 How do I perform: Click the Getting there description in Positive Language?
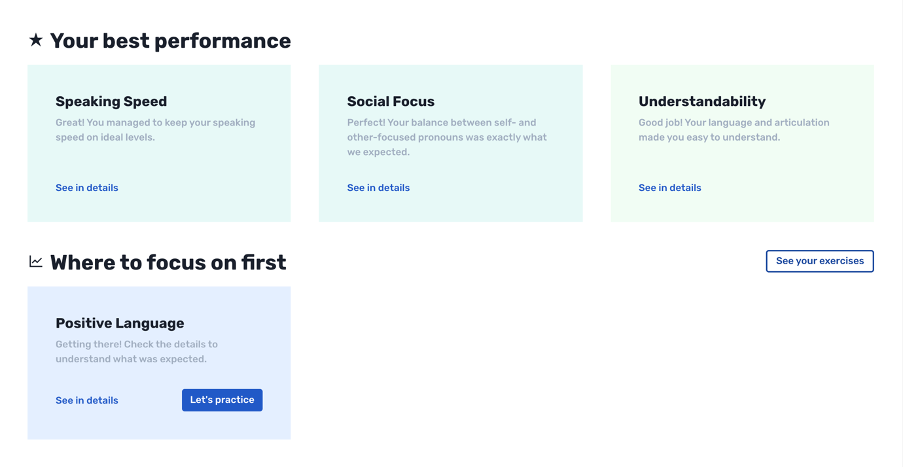coord(137,352)
